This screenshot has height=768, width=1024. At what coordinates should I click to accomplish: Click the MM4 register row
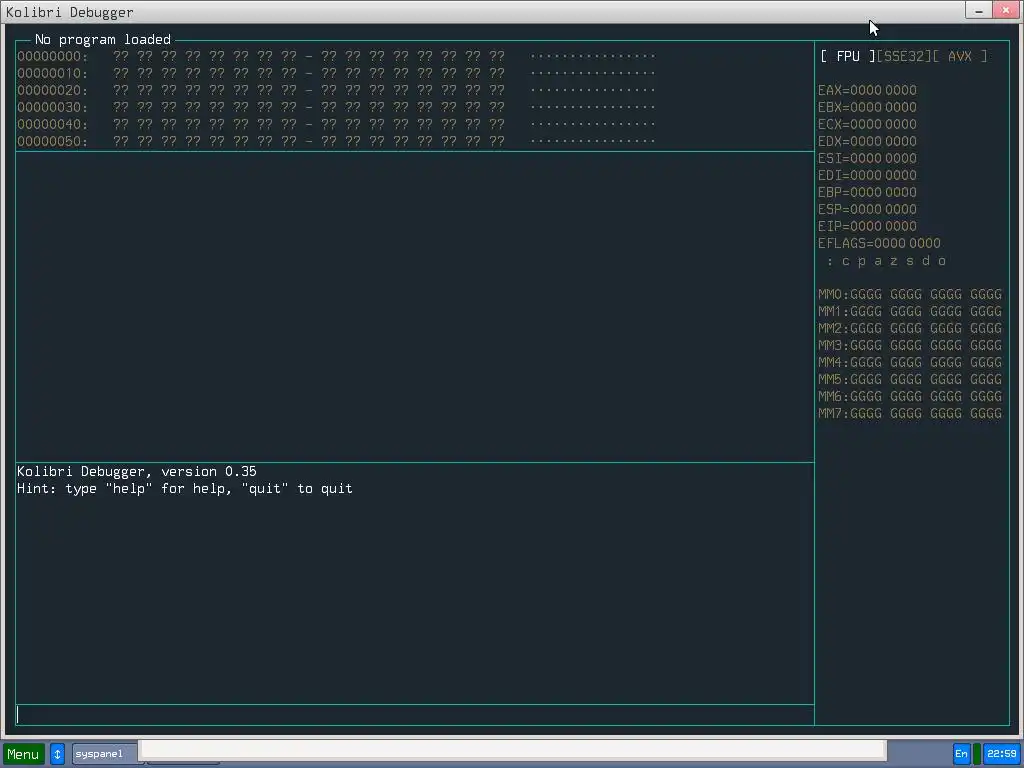[910, 362]
